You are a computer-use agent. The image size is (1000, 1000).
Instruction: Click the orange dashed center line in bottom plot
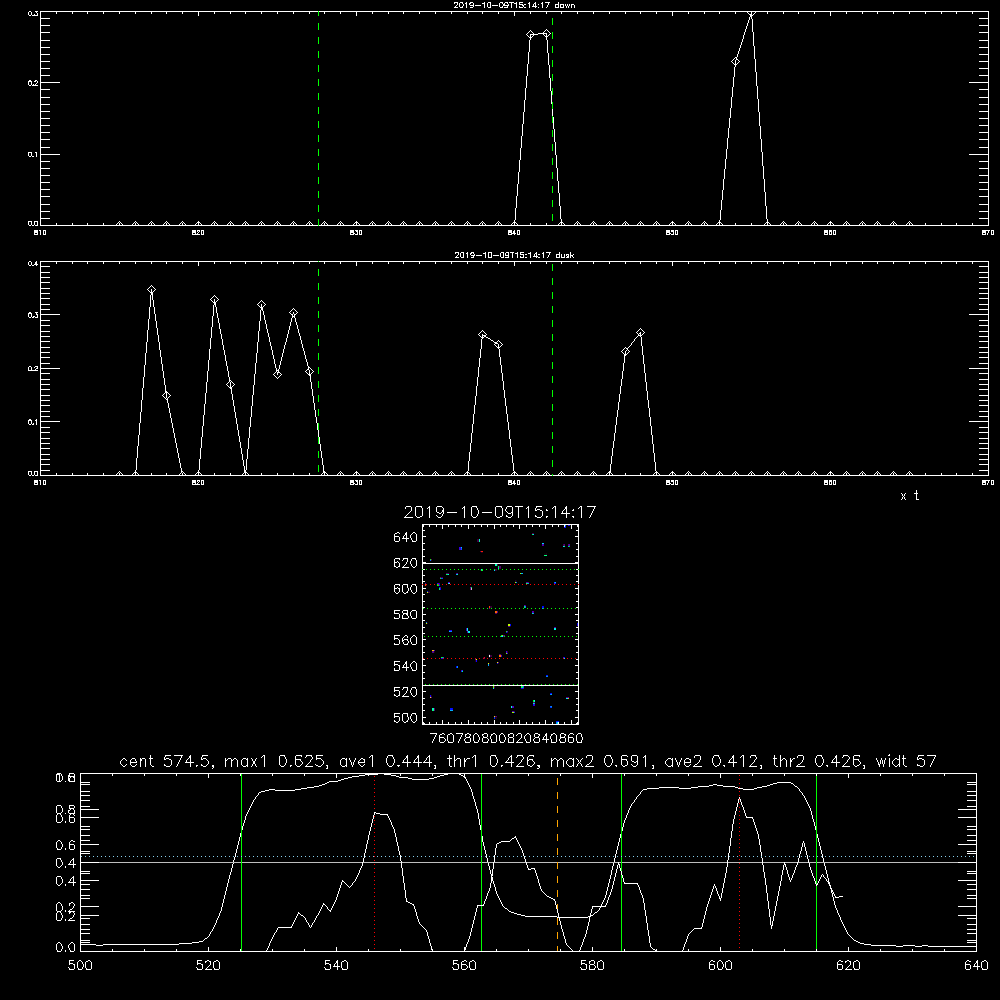click(x=557, y=861)
